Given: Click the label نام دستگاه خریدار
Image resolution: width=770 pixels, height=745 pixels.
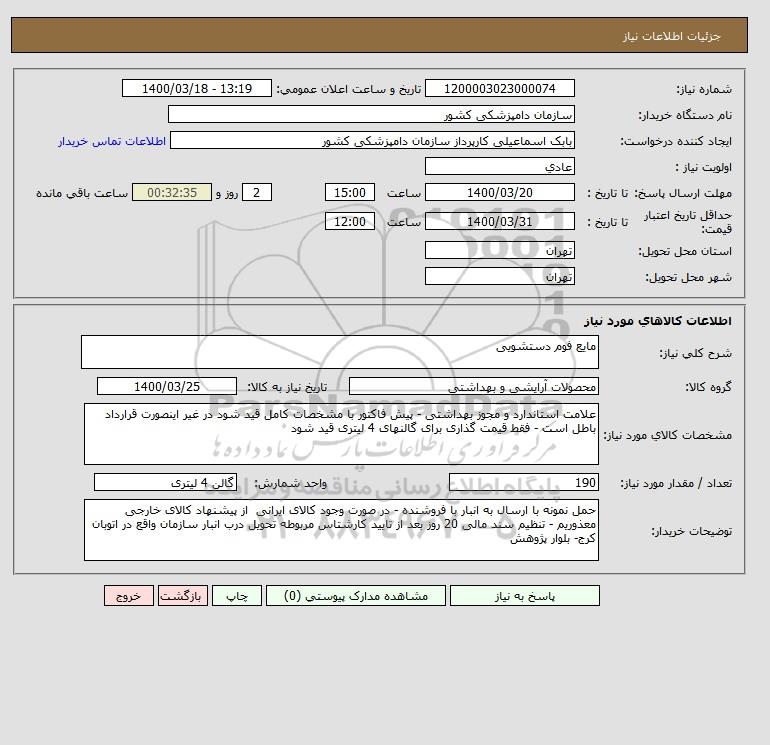Looking at the screenshot, I should pyautogui.click(x=685, y=115).
